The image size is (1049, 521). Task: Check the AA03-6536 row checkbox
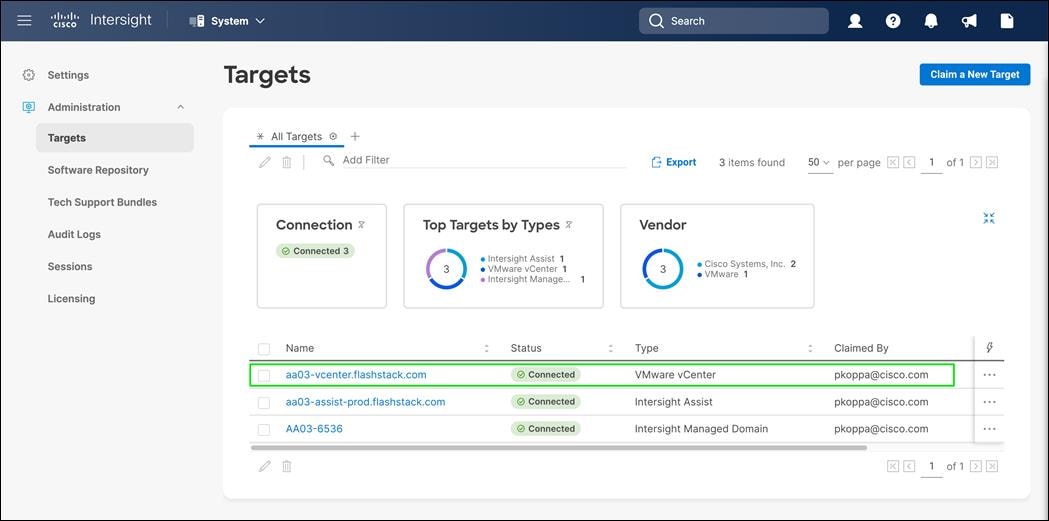pos(264,429)
